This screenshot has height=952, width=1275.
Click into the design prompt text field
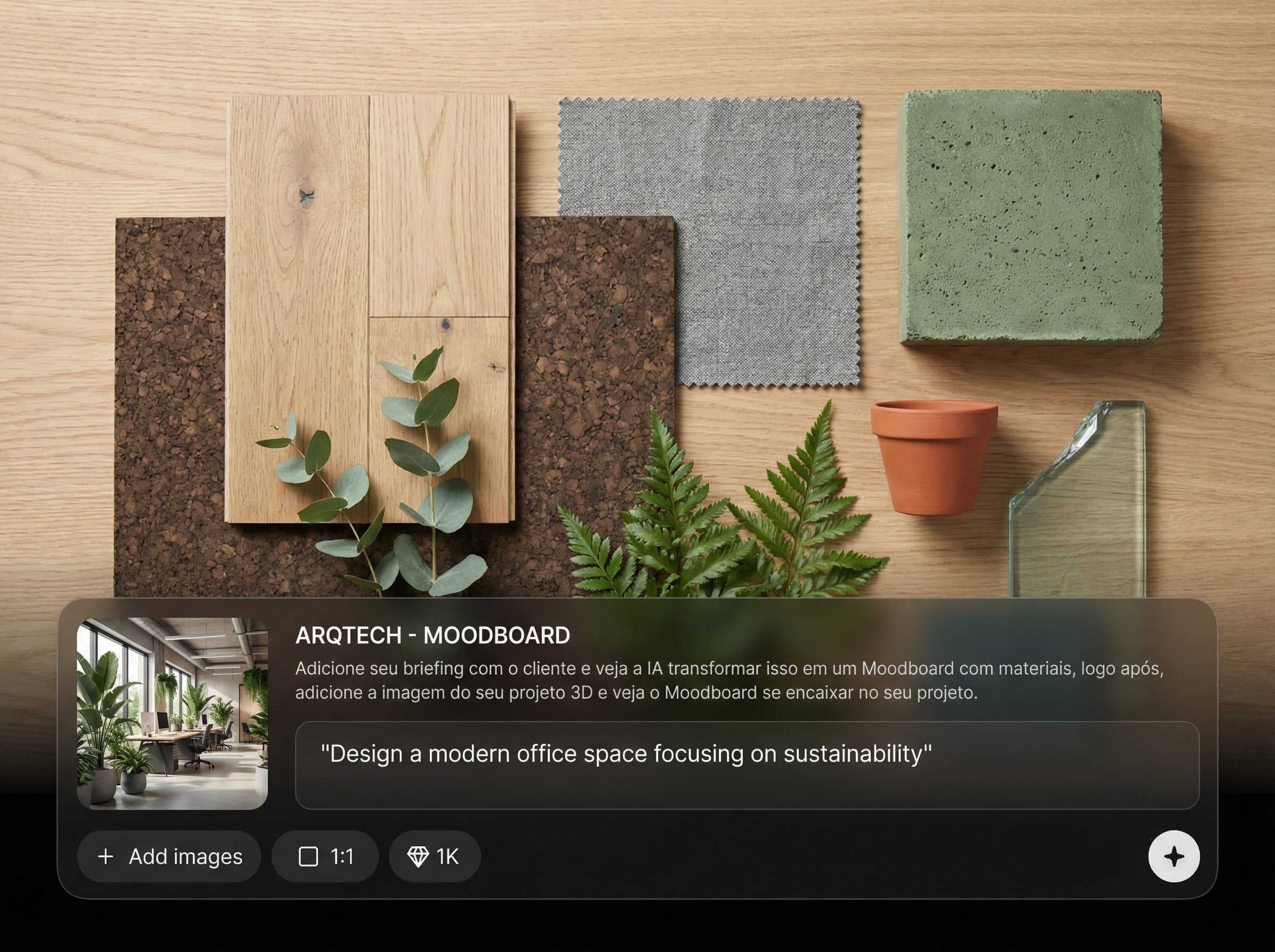click(x=747, y=766)
